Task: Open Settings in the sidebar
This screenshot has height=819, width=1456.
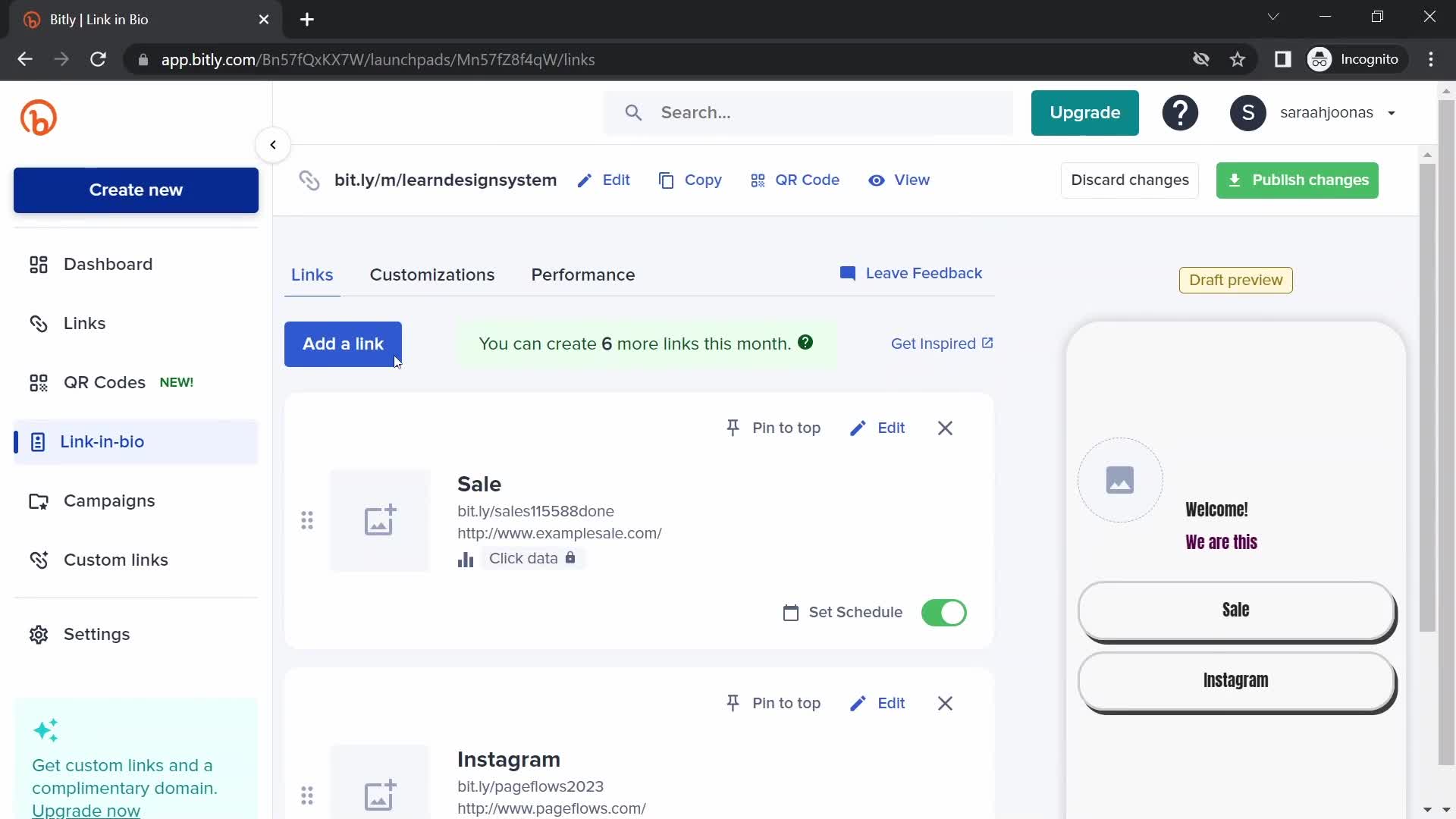Action: pos(136,635)
